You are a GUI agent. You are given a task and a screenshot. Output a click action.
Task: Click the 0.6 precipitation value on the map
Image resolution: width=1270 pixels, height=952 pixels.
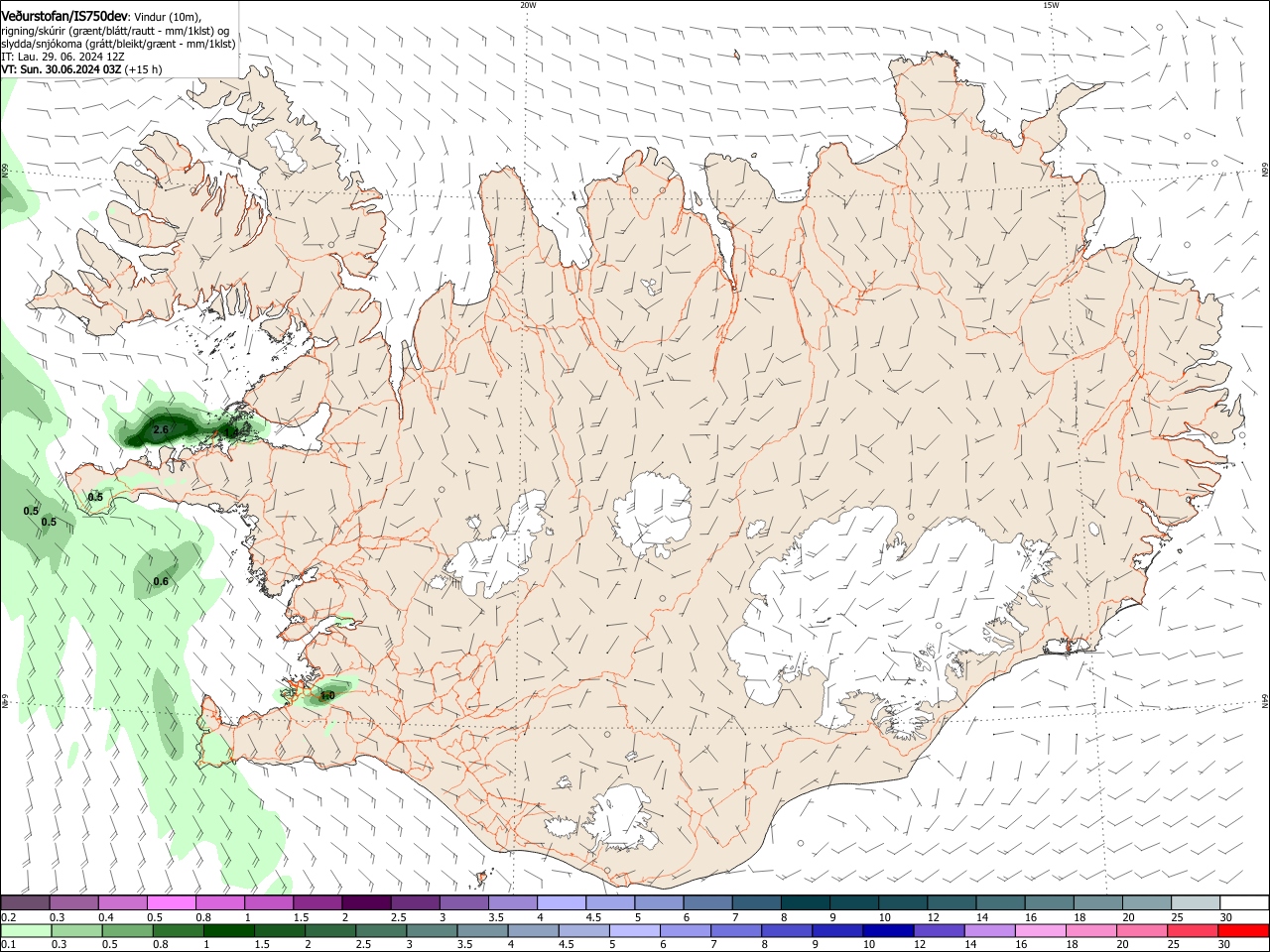pyautogui.click(x=161, y=581)
